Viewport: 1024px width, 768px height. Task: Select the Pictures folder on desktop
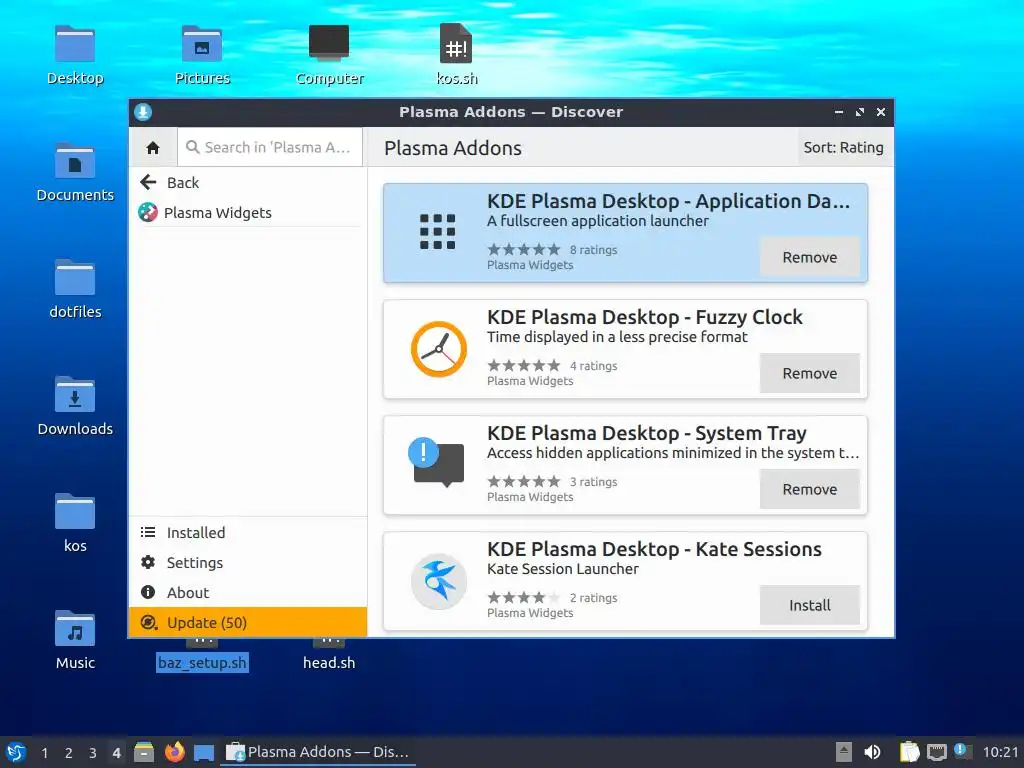202,44
